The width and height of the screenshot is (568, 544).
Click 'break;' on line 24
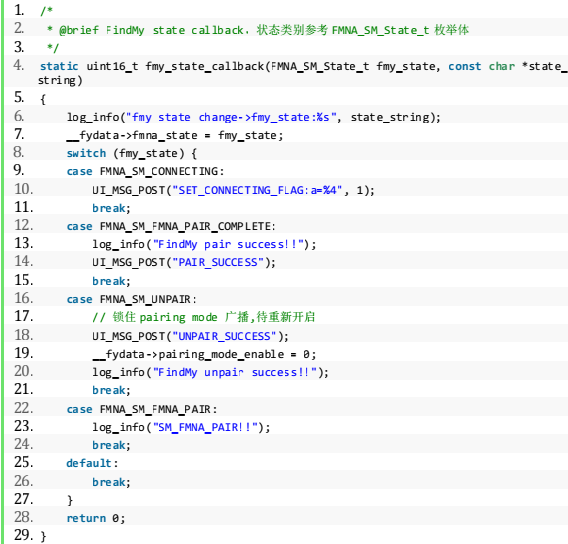[111, 445]
